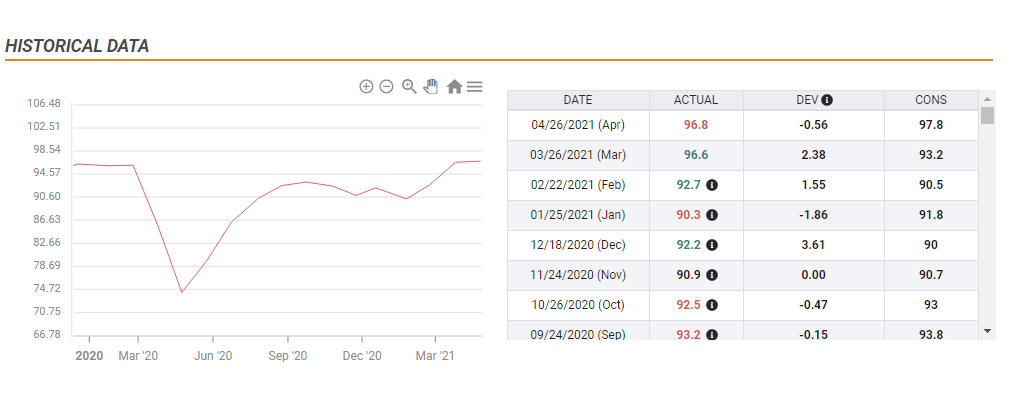The height and width of the screenshot is (394, 1010).
Task: Show info for the 90.9 November value
Action: [x=712, y=275]
